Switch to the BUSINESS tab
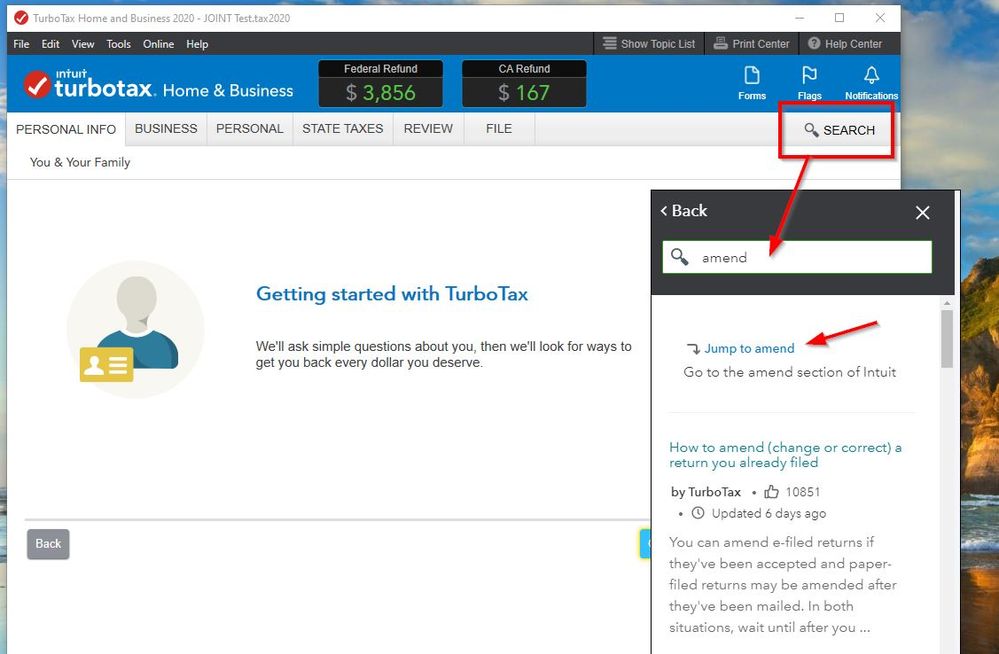The image size is (999, 654). 166,129
